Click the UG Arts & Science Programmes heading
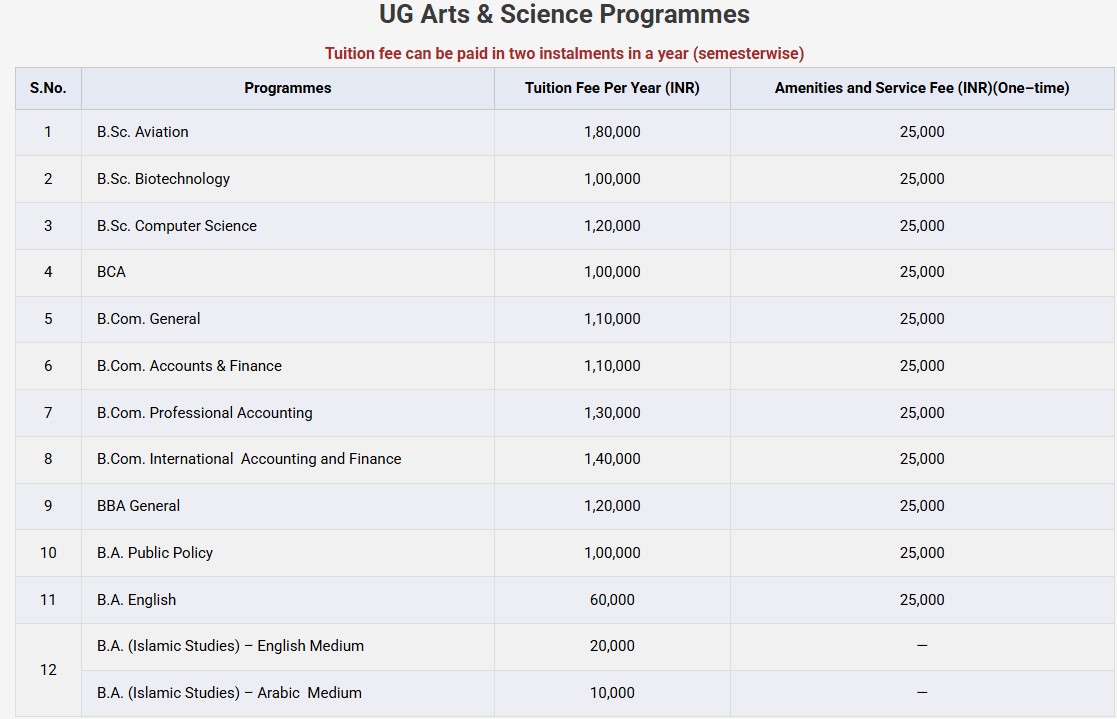 [564, 15]
